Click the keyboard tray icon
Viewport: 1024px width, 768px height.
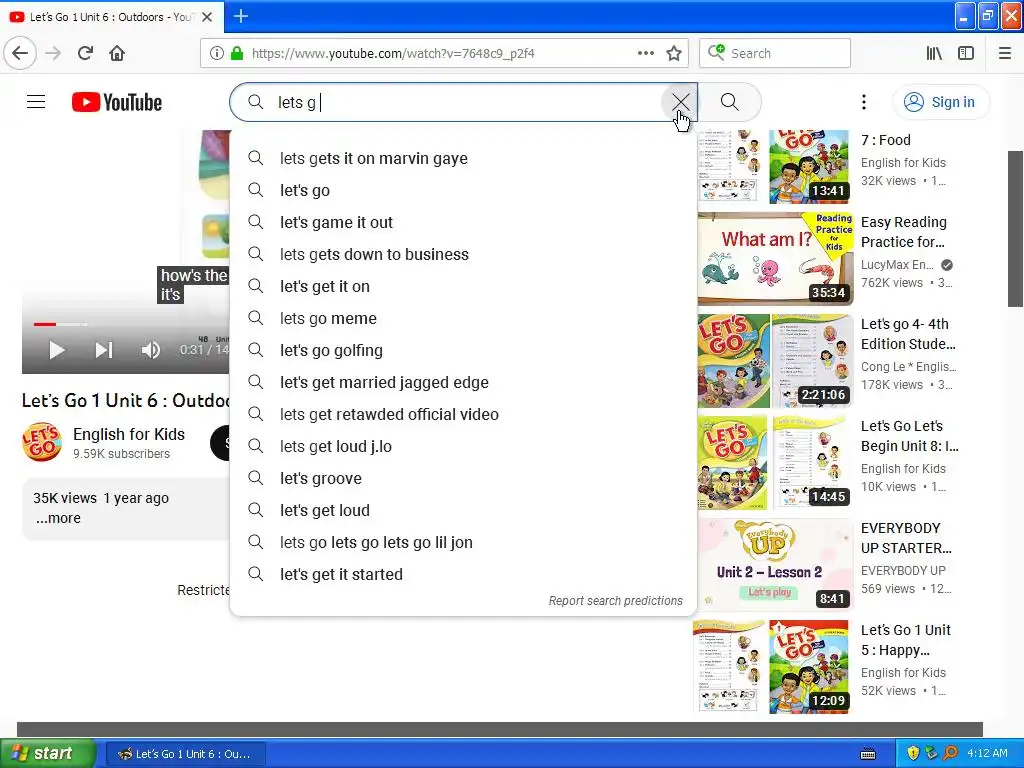[868, 754]
